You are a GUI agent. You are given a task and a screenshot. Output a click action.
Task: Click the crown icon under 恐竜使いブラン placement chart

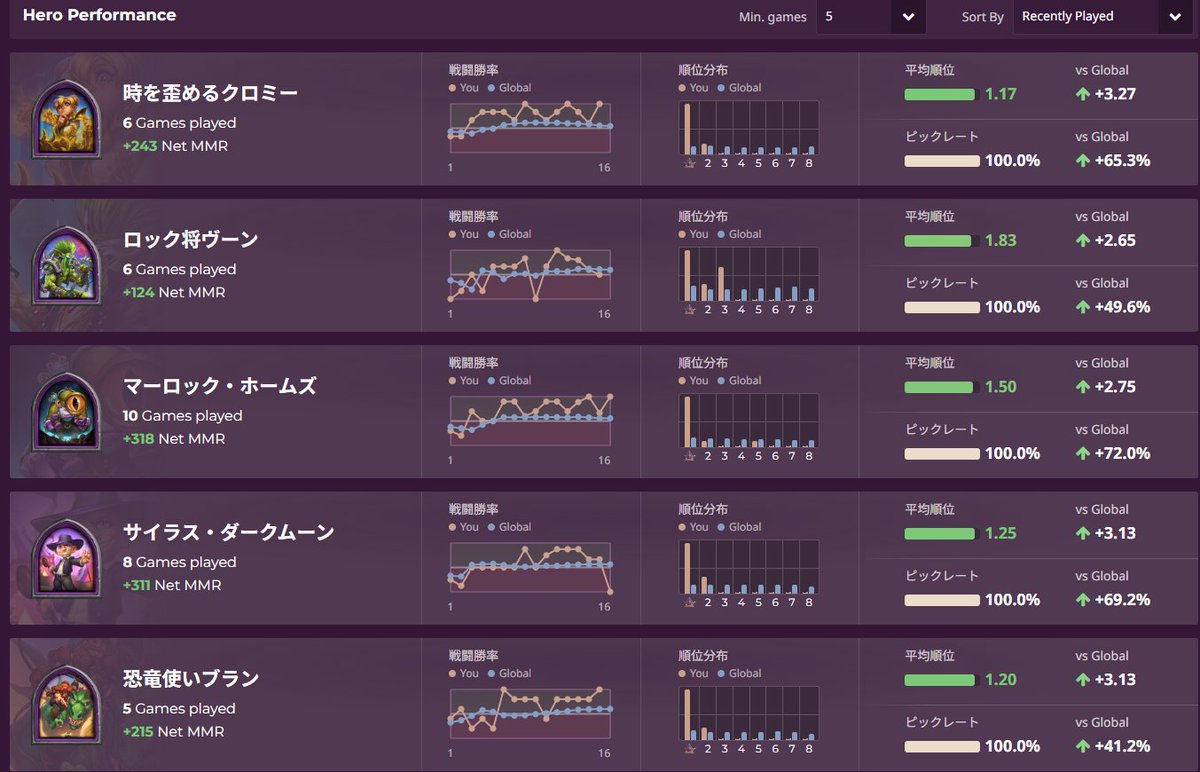689,751
